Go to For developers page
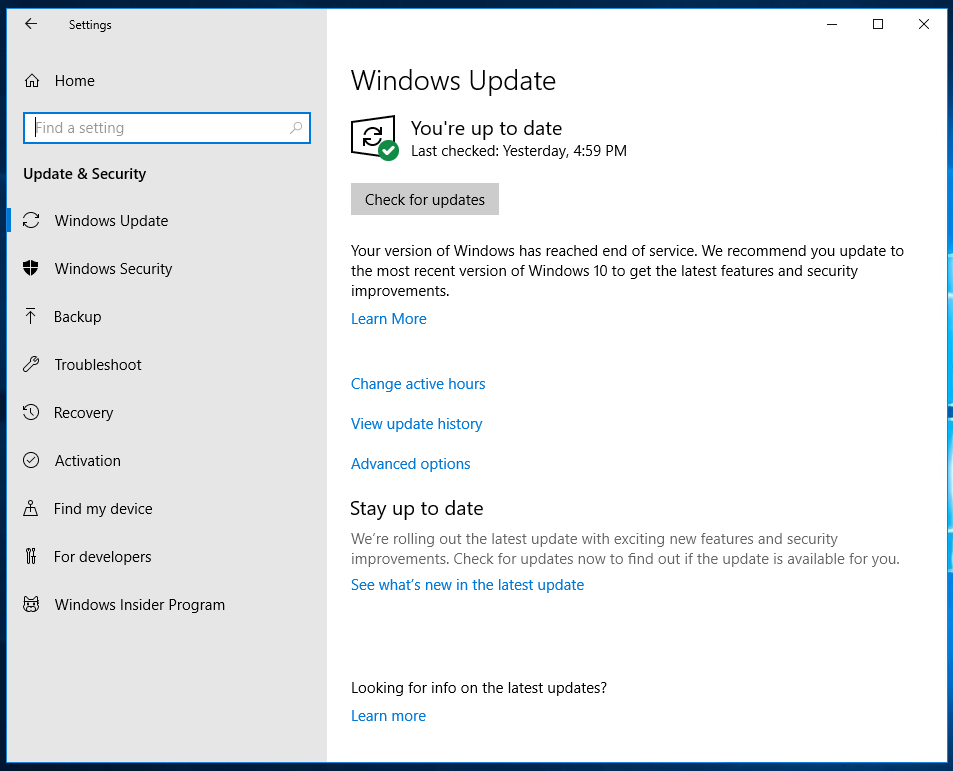 click(102, 557)
